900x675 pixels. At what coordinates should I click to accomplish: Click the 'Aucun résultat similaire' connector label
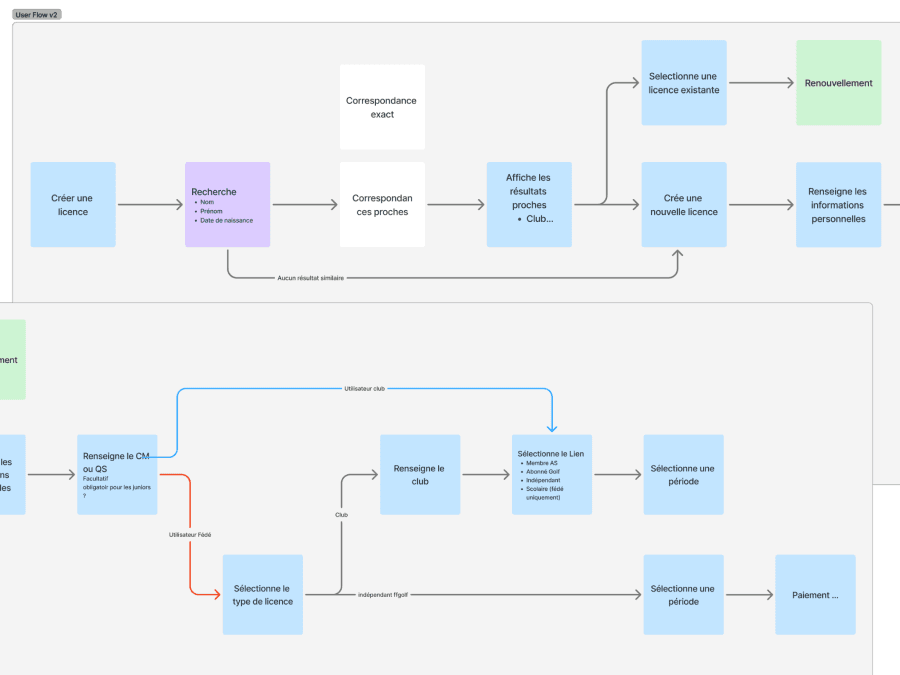[x=312, y=279]
